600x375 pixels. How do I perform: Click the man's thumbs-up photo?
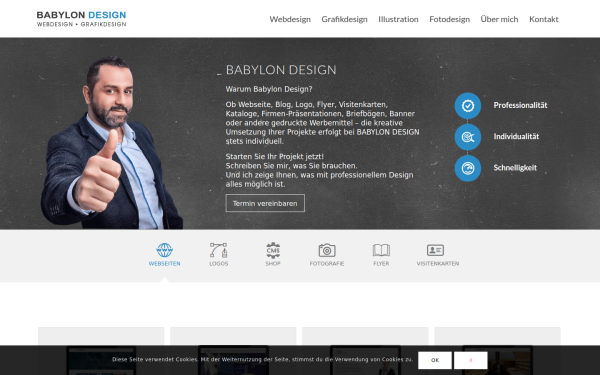coord(111,143)
